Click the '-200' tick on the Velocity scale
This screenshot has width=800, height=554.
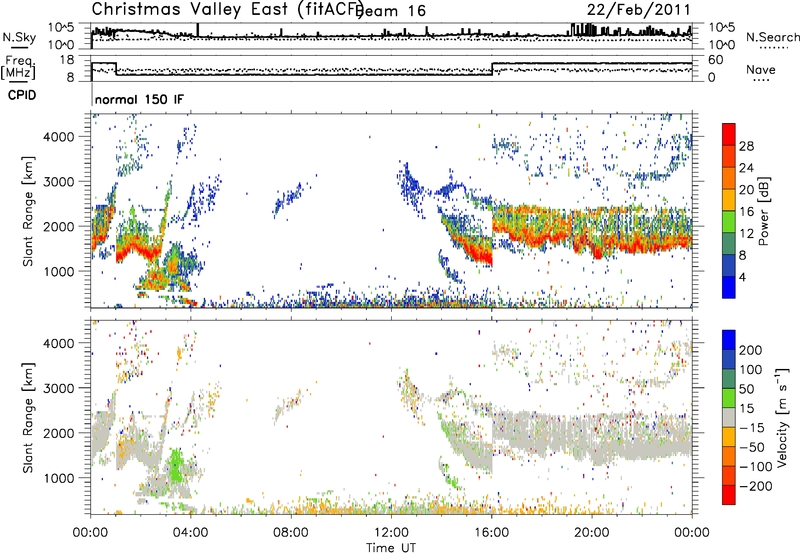pyautogui.click(x=756, y=486)
